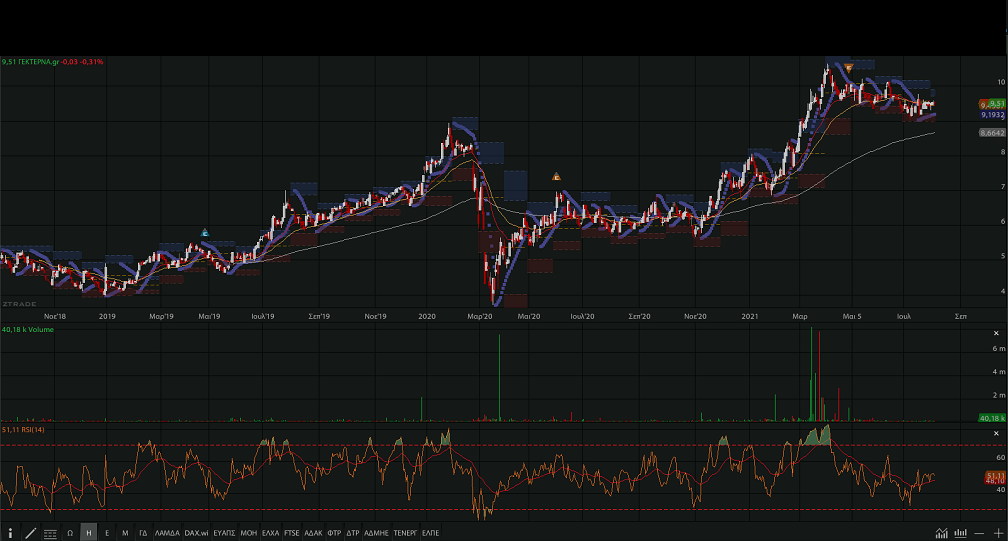Click the bar chart type icon
The height and width of the screenshot is (541, 1008).
pyautogui.click(x=959, y=533)
